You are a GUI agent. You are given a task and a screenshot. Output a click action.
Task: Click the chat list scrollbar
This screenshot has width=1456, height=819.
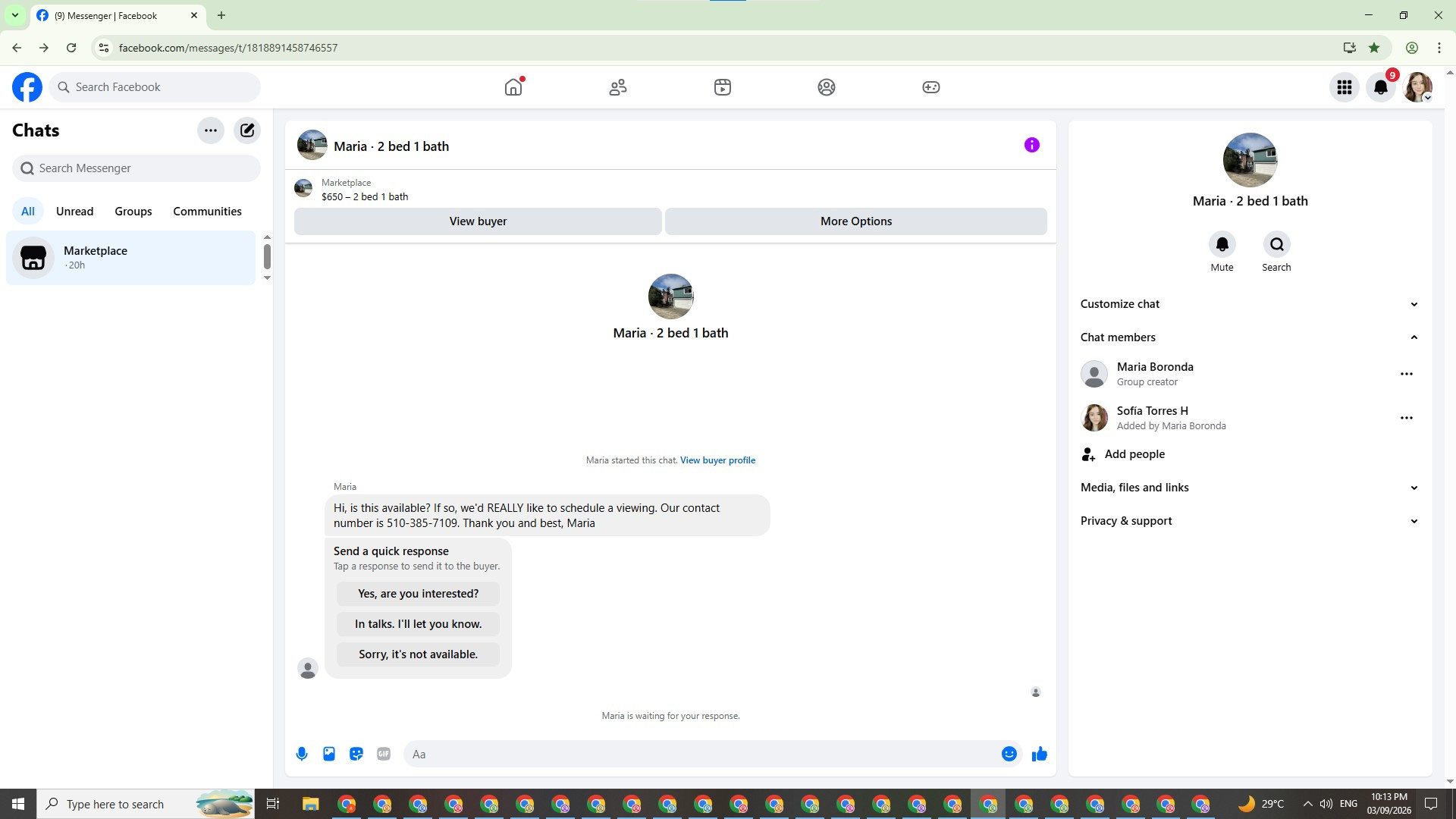(267, 257)
